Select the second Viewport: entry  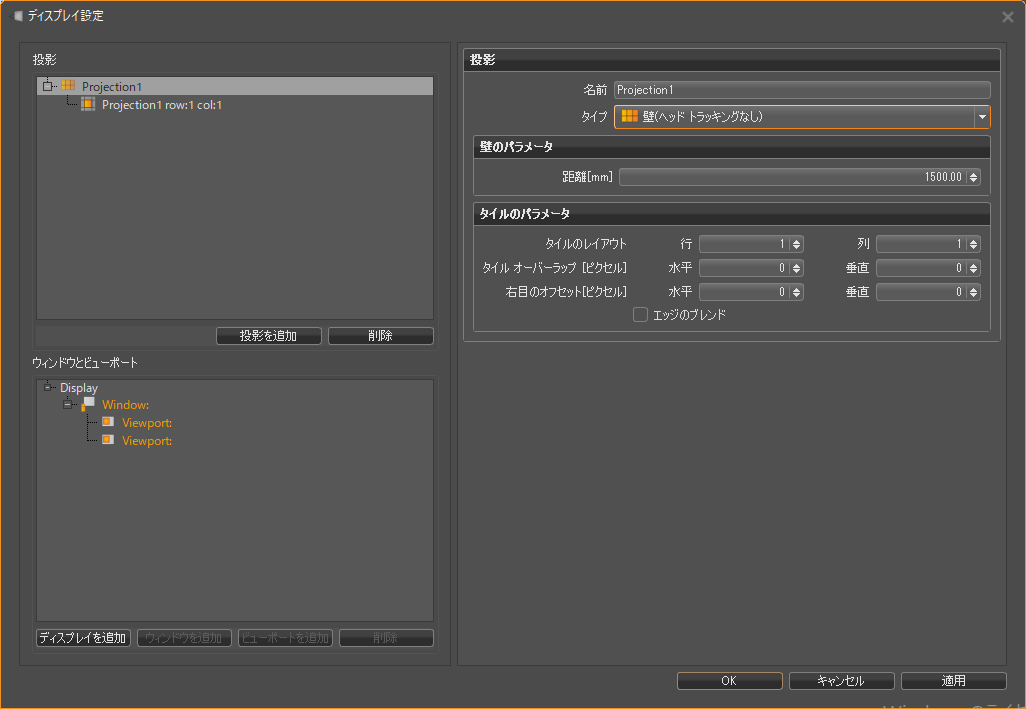pos(147,441)
